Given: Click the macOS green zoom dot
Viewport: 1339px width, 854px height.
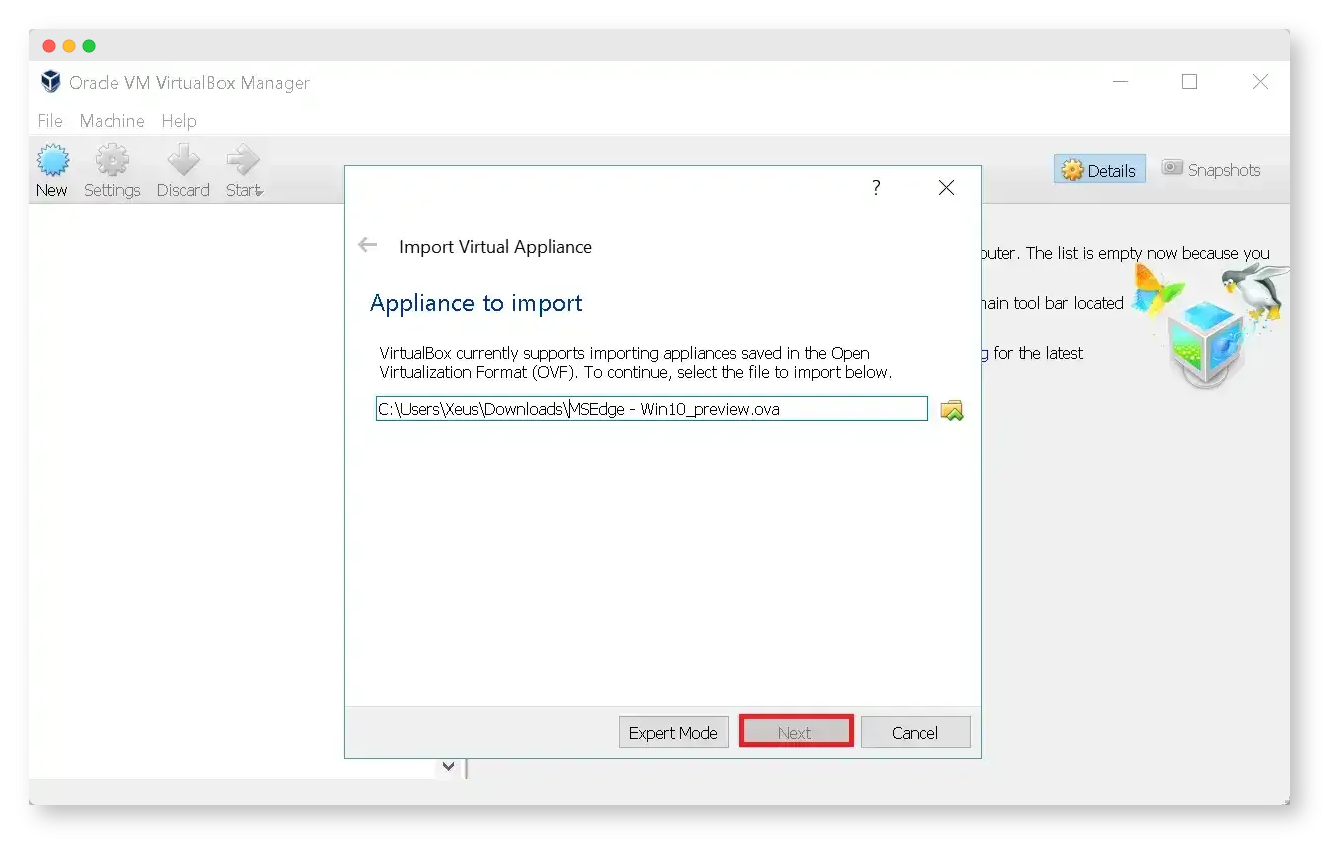Looking at the screenshot, I should (89, 46).
